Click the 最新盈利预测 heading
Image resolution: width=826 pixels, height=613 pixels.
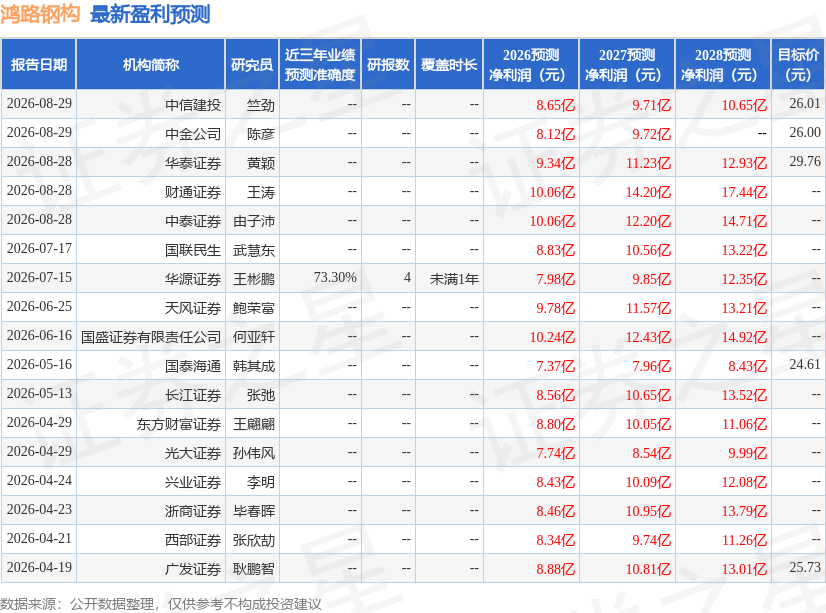(150, 14)
